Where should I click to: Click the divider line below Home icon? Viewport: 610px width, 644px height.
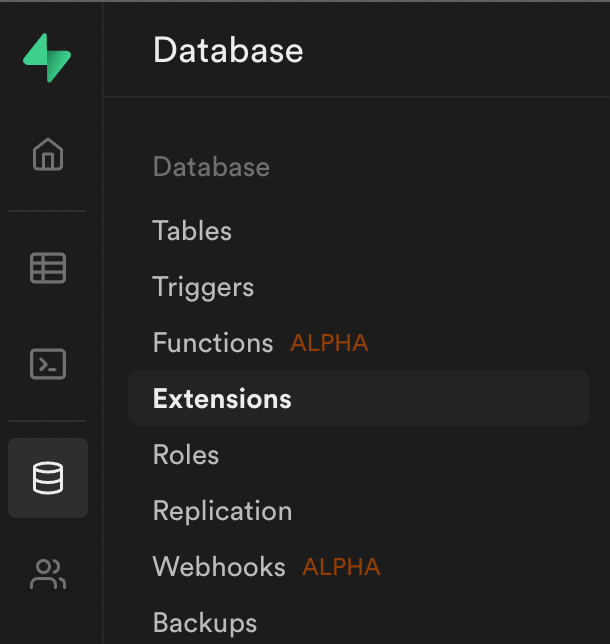tap(47, 211)
